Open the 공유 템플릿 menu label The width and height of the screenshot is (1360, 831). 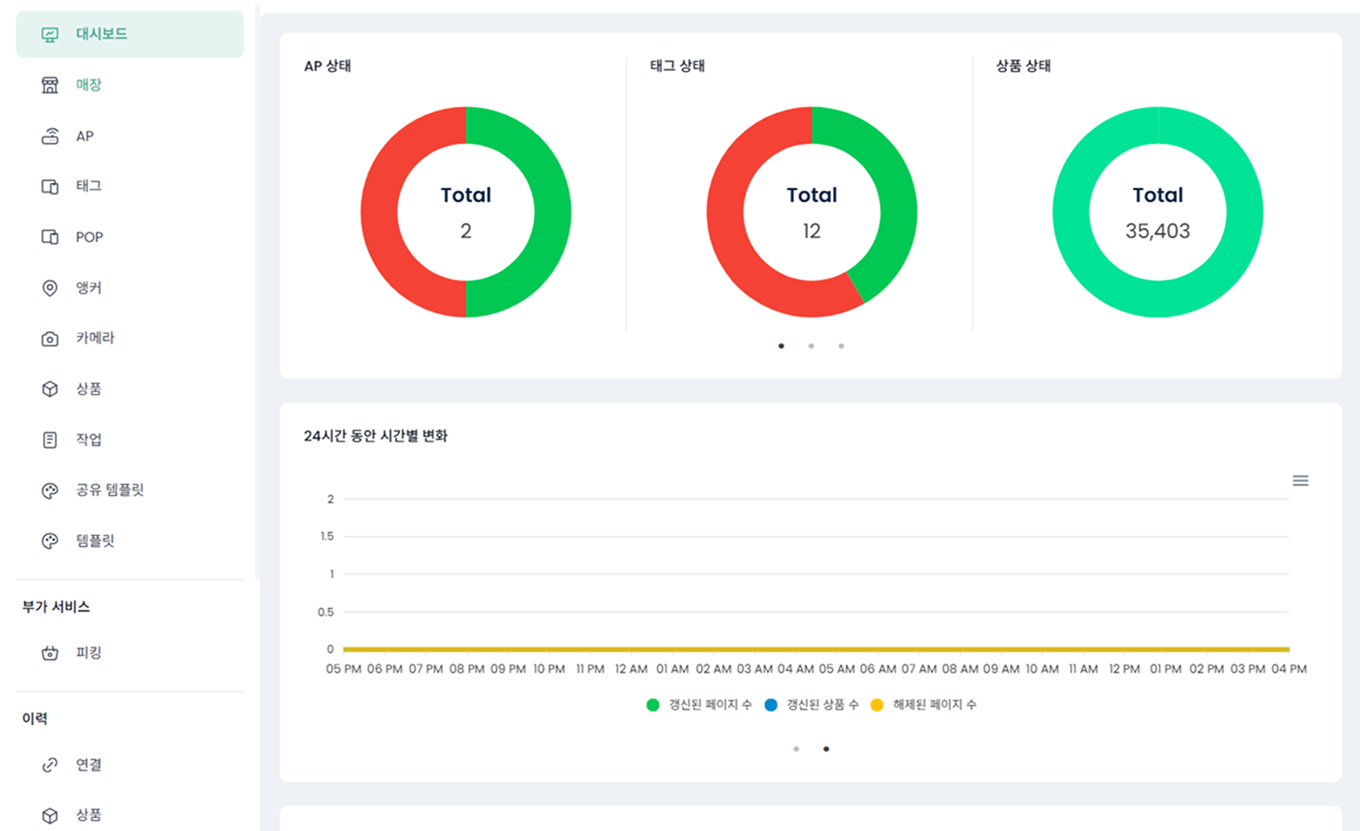[x=110, y=490]
